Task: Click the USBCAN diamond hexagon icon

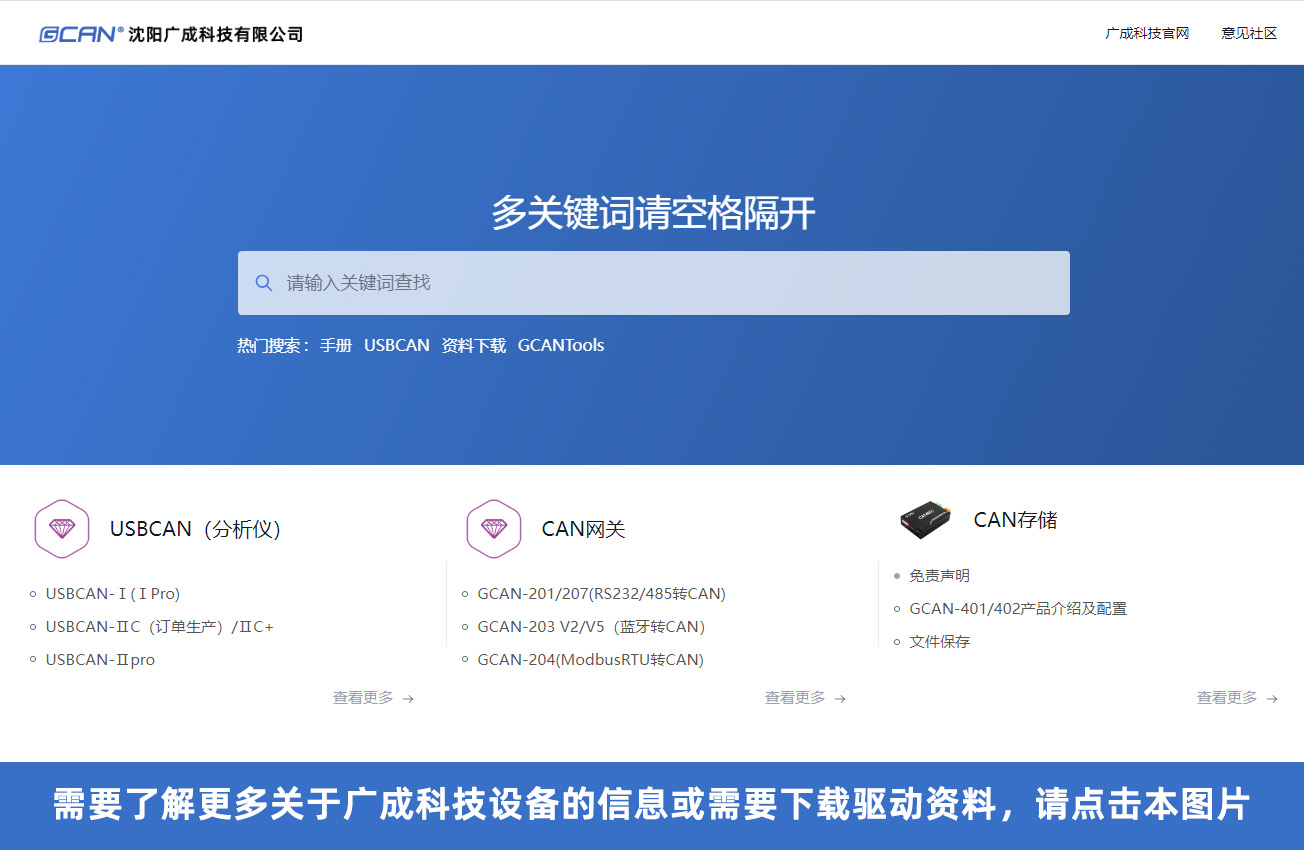Action: [x=62, y=529]
